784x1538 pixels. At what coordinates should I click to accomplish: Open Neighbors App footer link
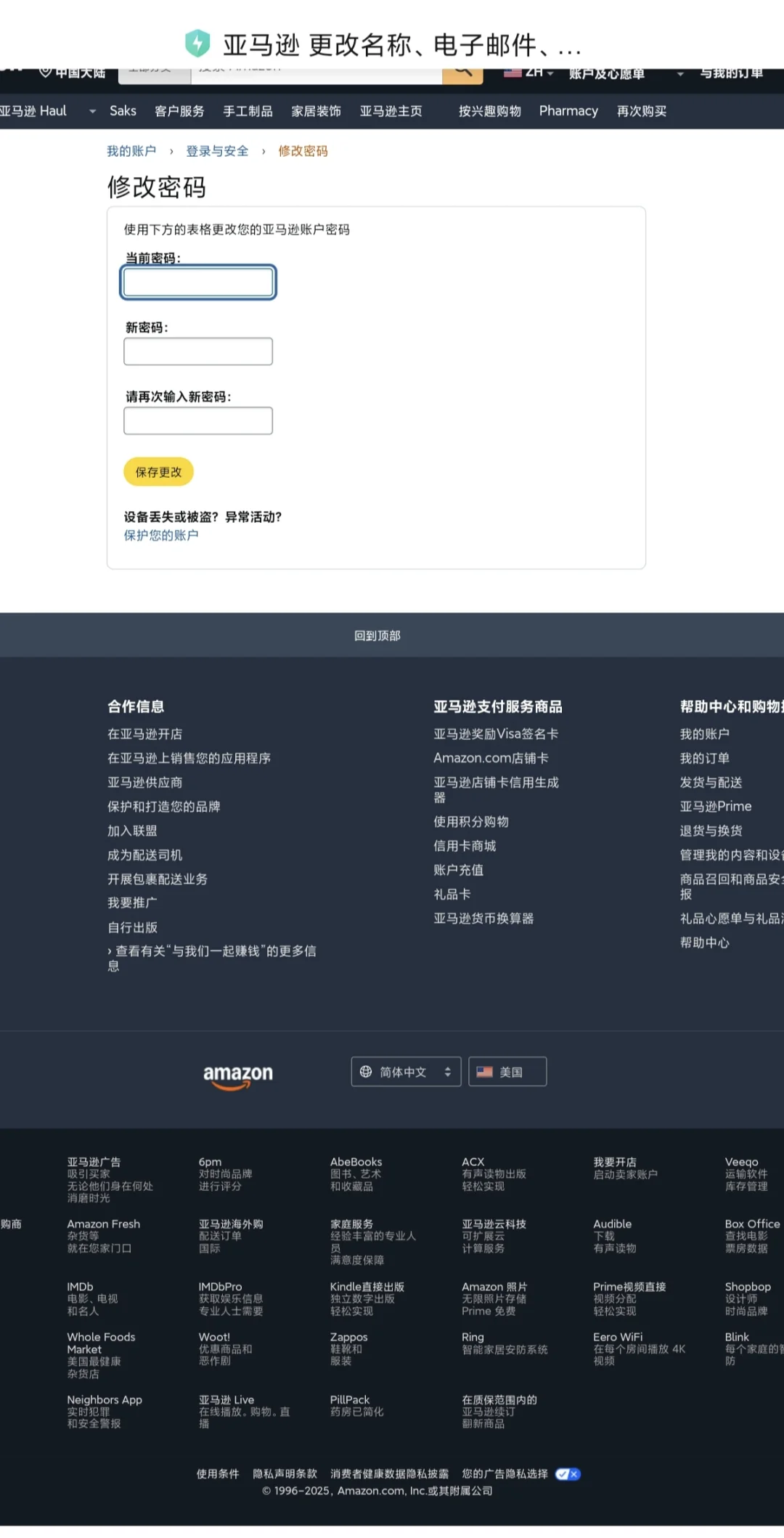(x=105, y=1399)
